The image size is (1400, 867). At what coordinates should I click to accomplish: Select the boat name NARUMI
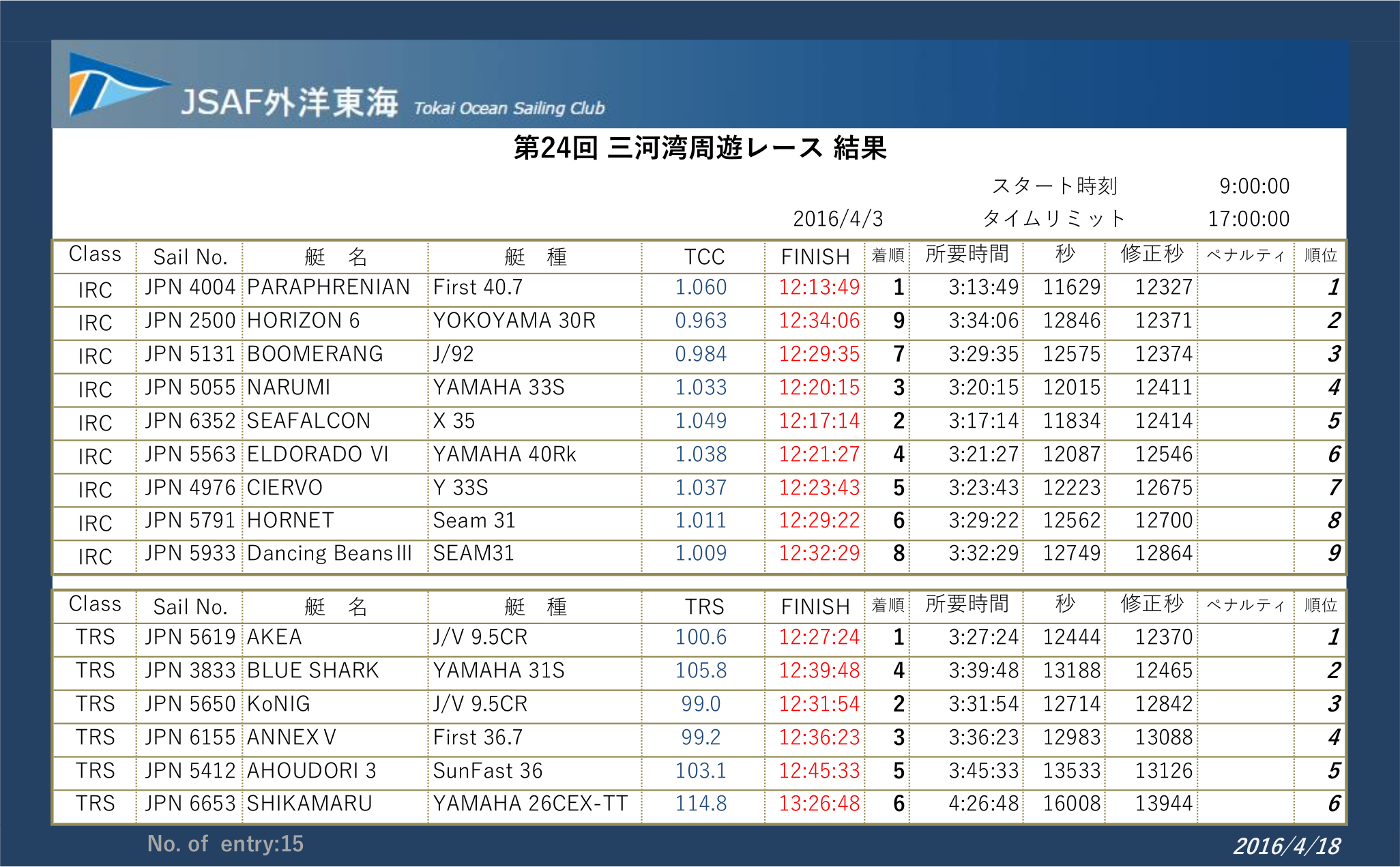[289, 387]
